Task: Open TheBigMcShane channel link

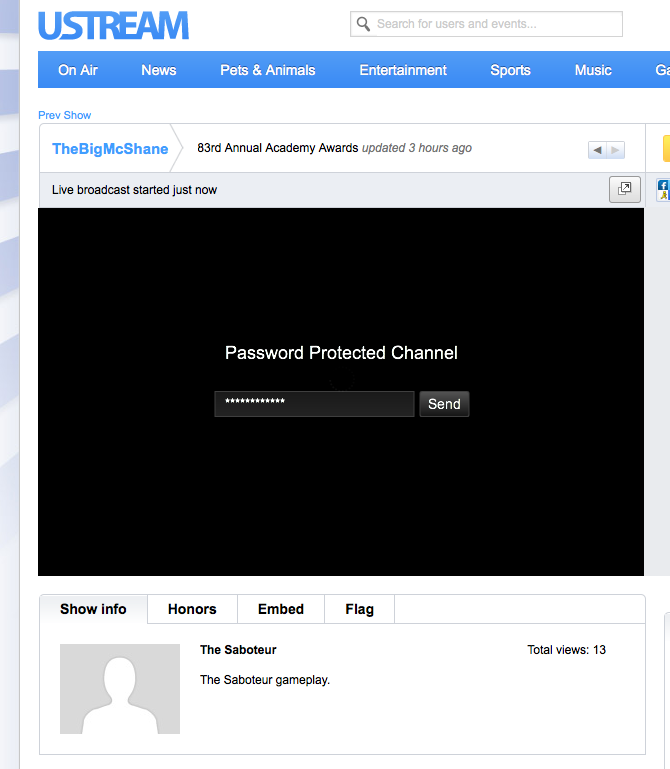Action: tap(110, 149)
